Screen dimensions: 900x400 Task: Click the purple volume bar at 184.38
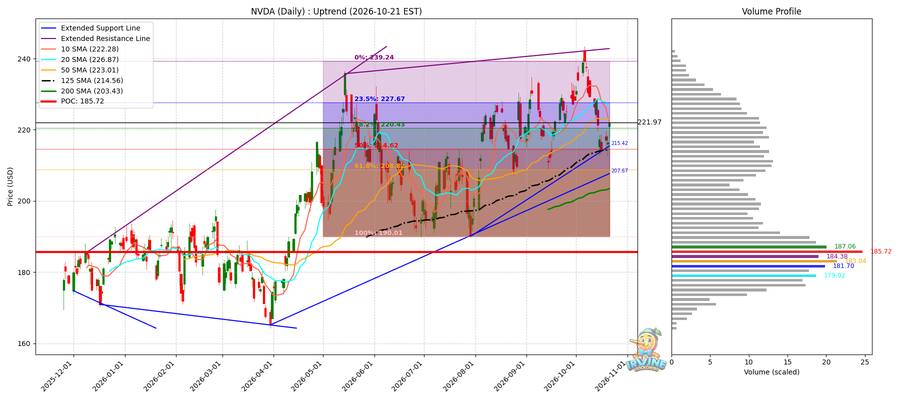[x=745, y=257]
